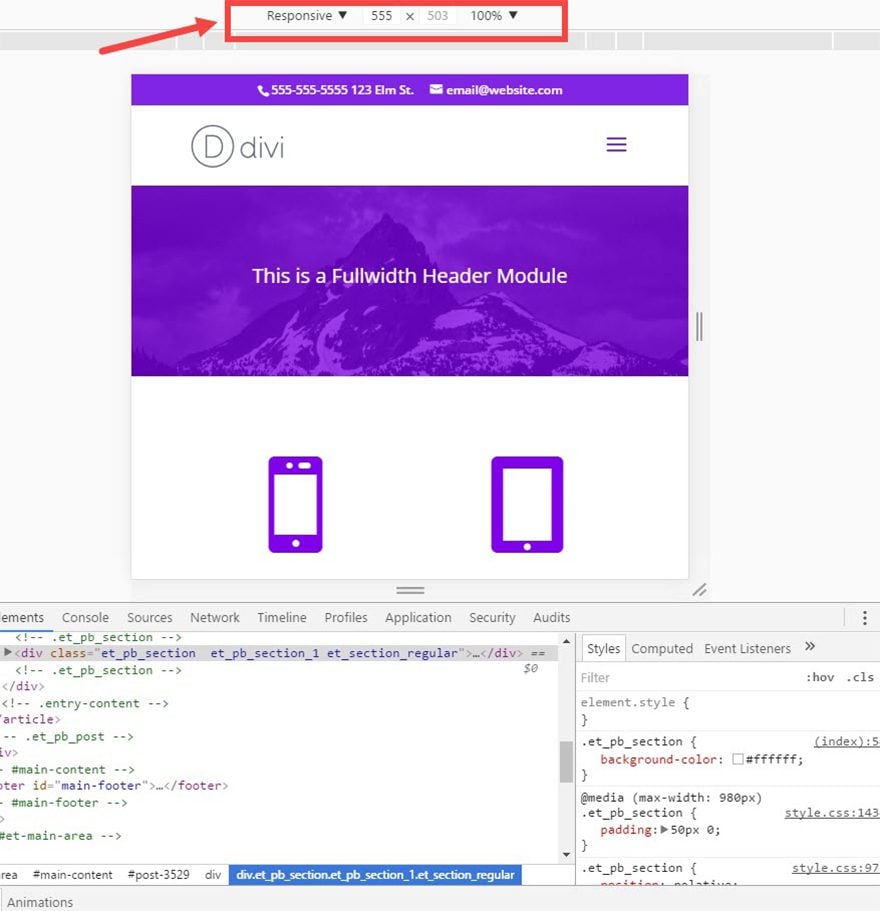The width and height of the screenshot is (880, 911).
Task: Click the #ffffff background color swatch
Action: (x=738, y=760)
